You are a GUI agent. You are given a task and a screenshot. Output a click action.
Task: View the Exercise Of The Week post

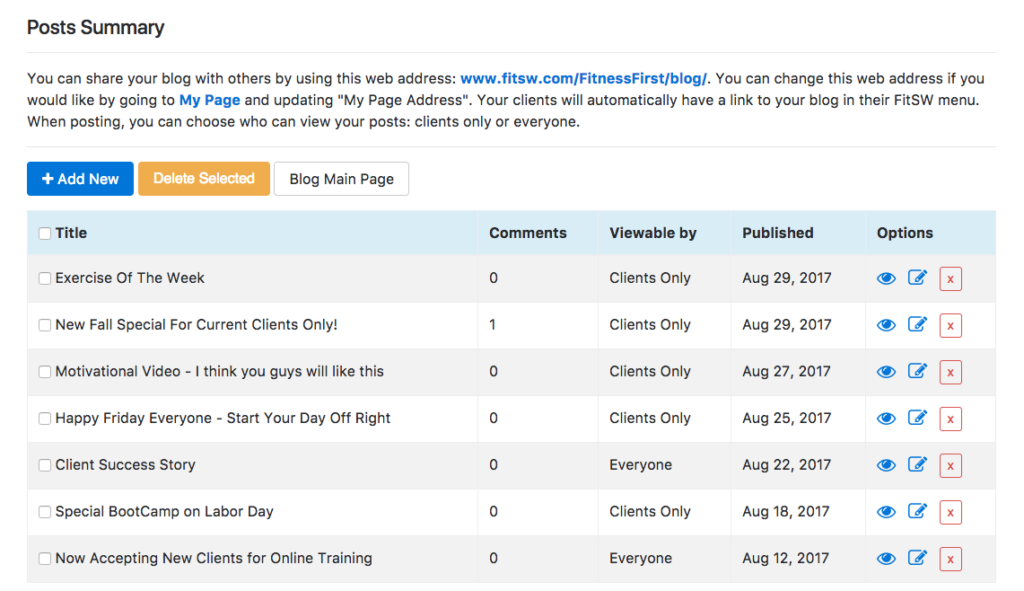click(886, 279)
